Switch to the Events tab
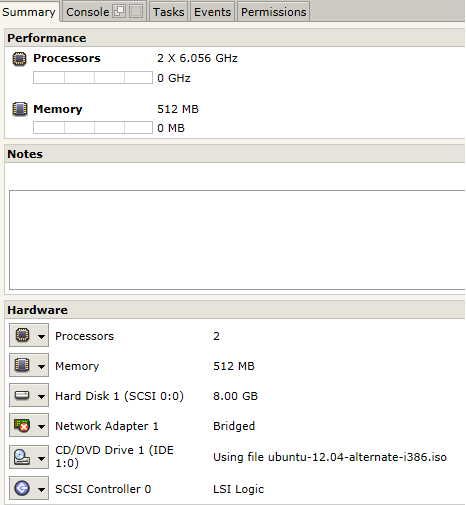Image resolution: width=466 pixels, height=505 pixels. (213, 12)
